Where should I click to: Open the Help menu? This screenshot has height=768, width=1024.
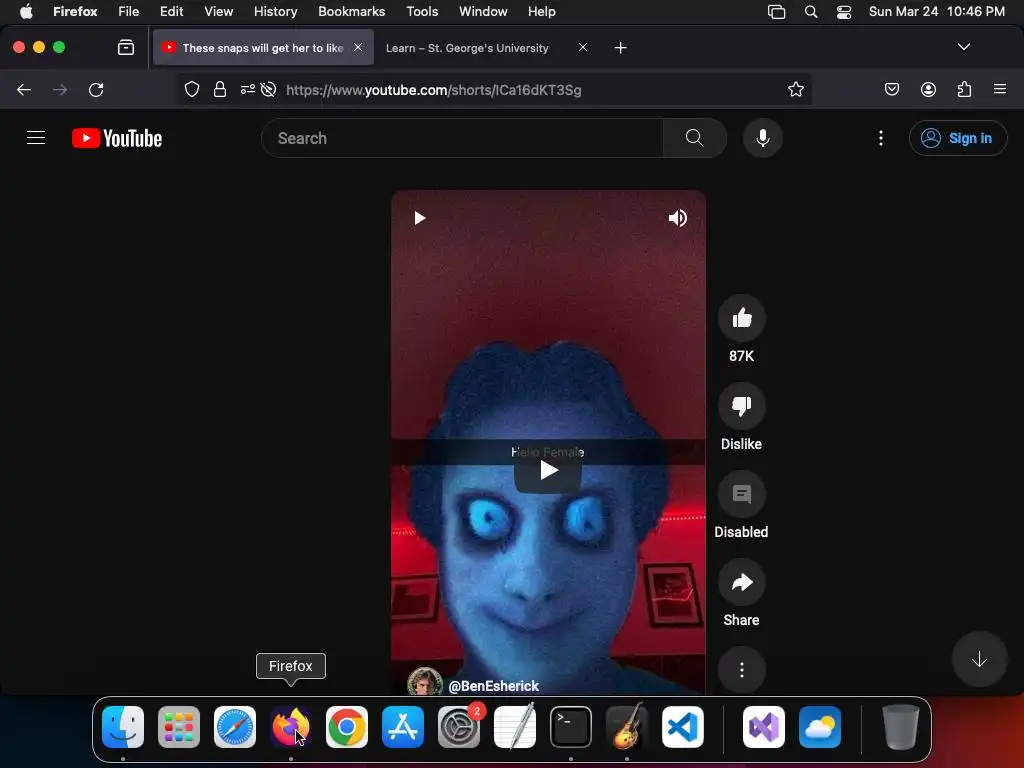coord(541,11)
